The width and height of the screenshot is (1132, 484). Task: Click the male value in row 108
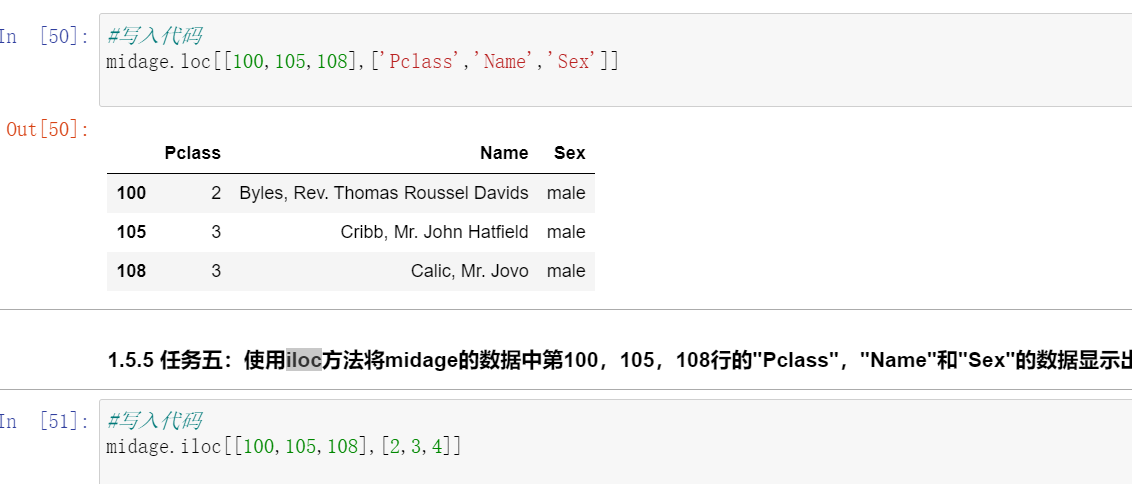coord(566,271)
